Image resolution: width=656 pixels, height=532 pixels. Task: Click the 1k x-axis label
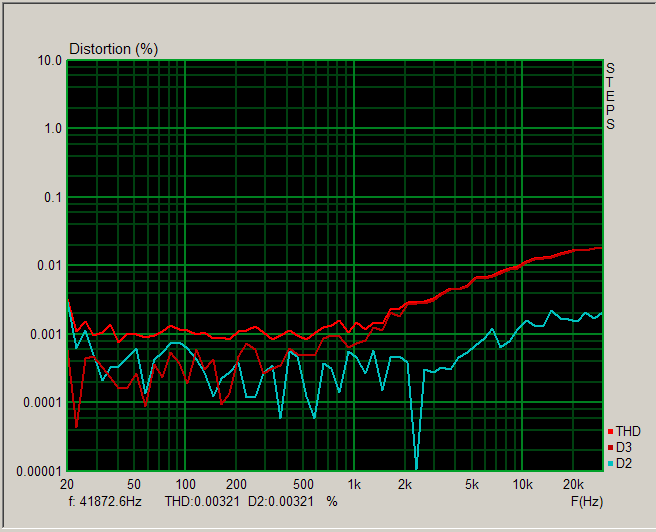coord(354,484)
